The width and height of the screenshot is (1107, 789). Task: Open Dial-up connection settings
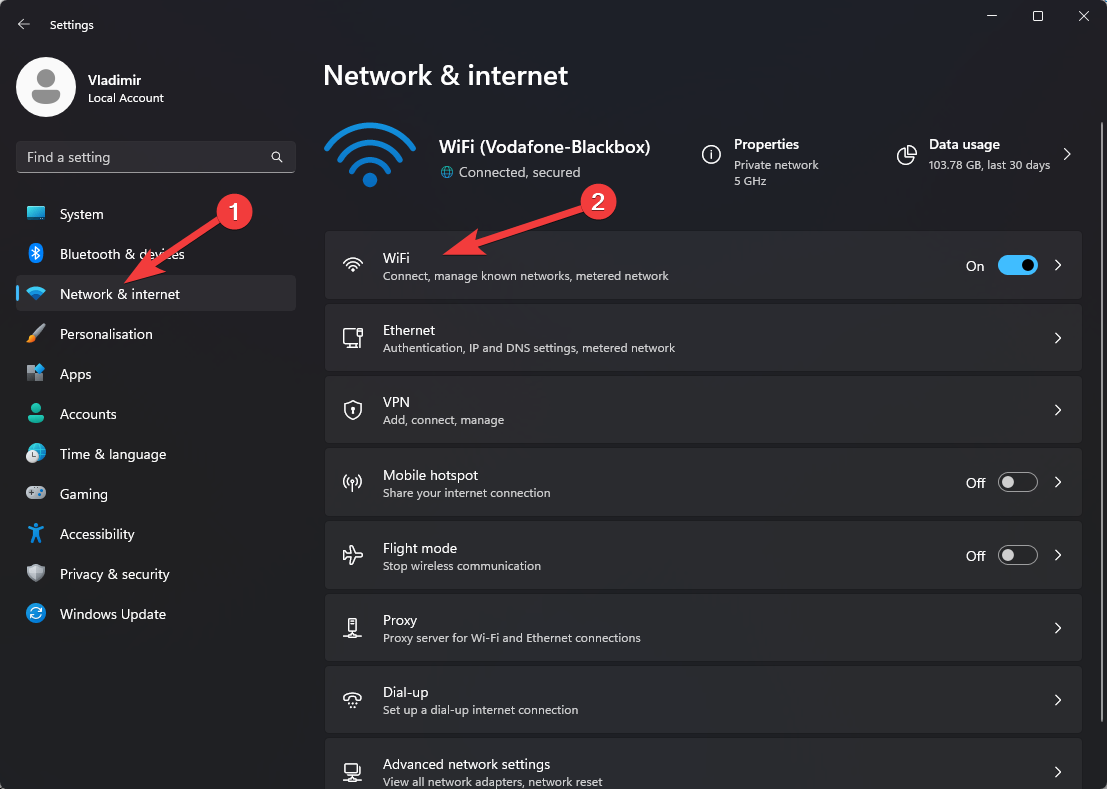click(405, 692)
